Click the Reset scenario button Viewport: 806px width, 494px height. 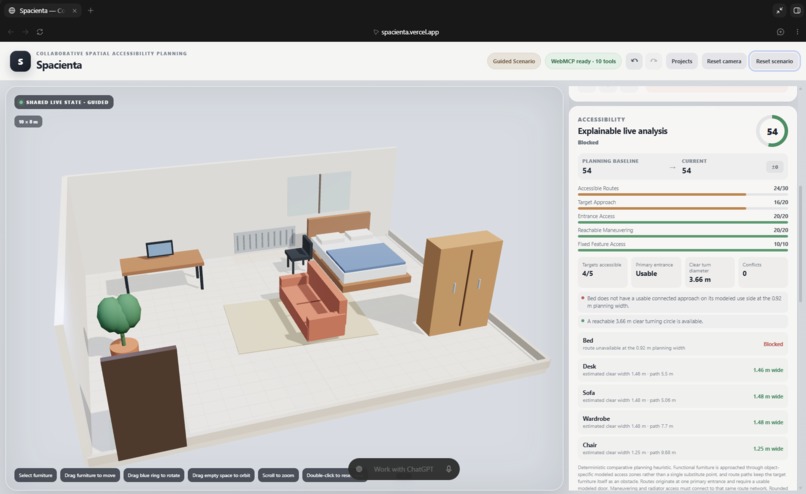pyautogui.click(x=774, y=61)
